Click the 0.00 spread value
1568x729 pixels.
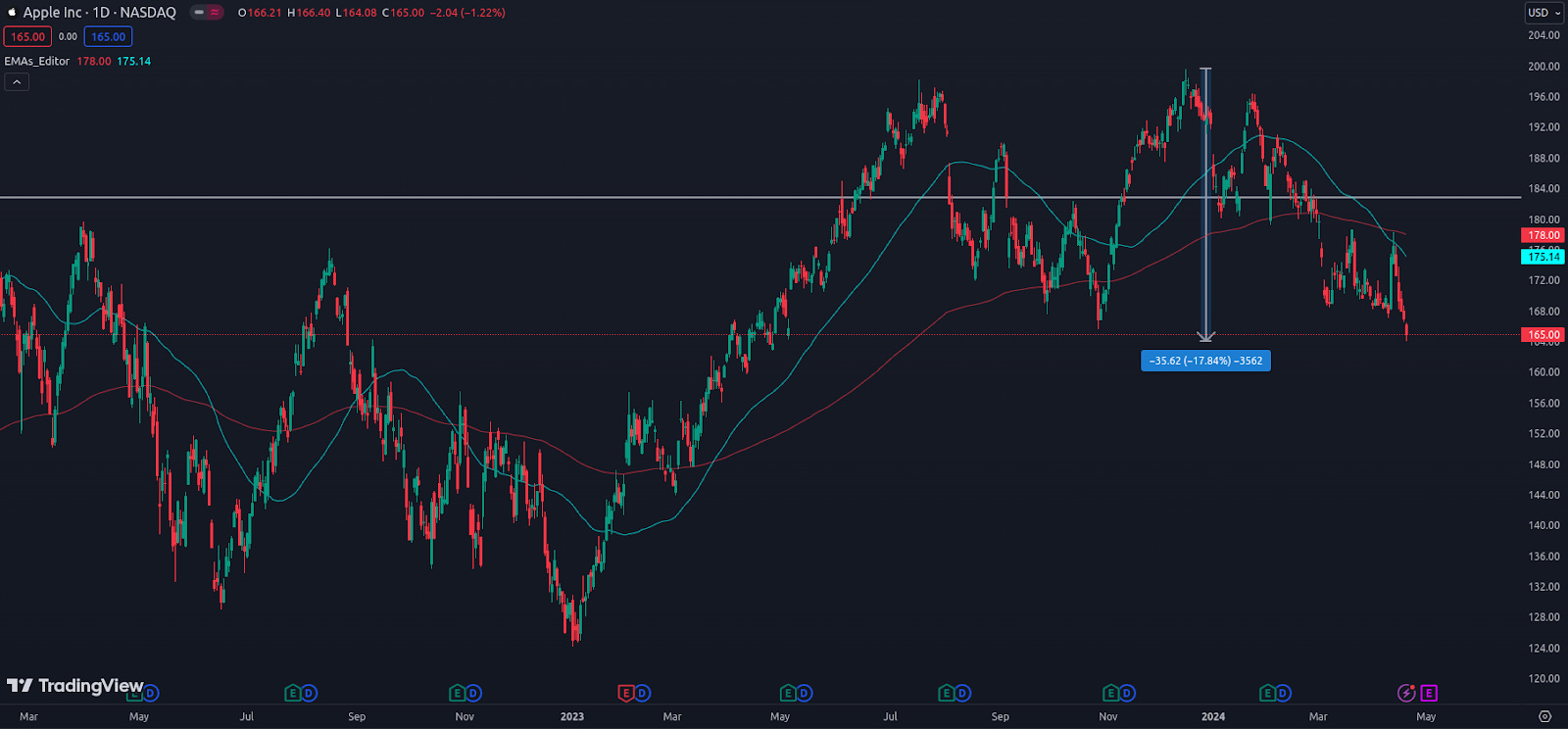(68, 37)
